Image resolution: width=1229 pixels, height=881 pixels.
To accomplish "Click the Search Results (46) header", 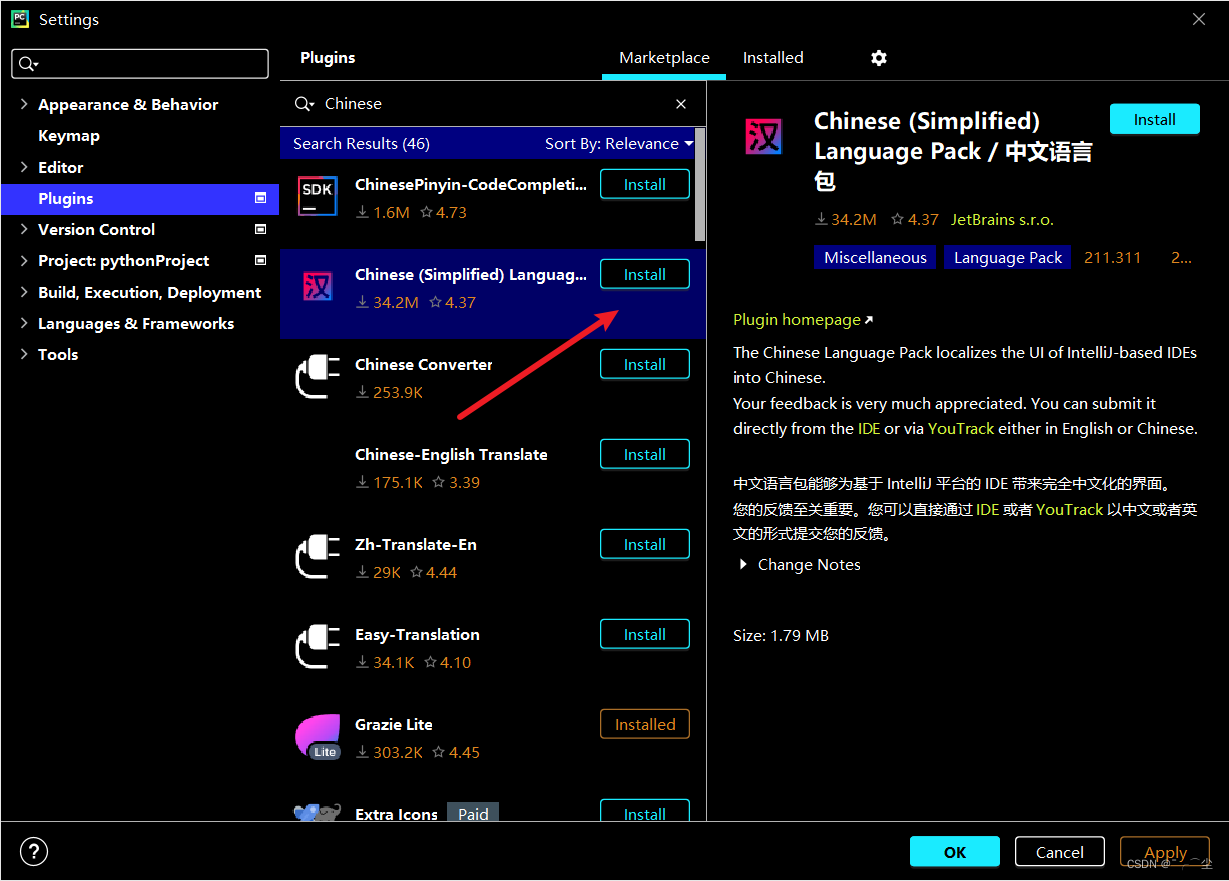I will [x=361, y=144].
